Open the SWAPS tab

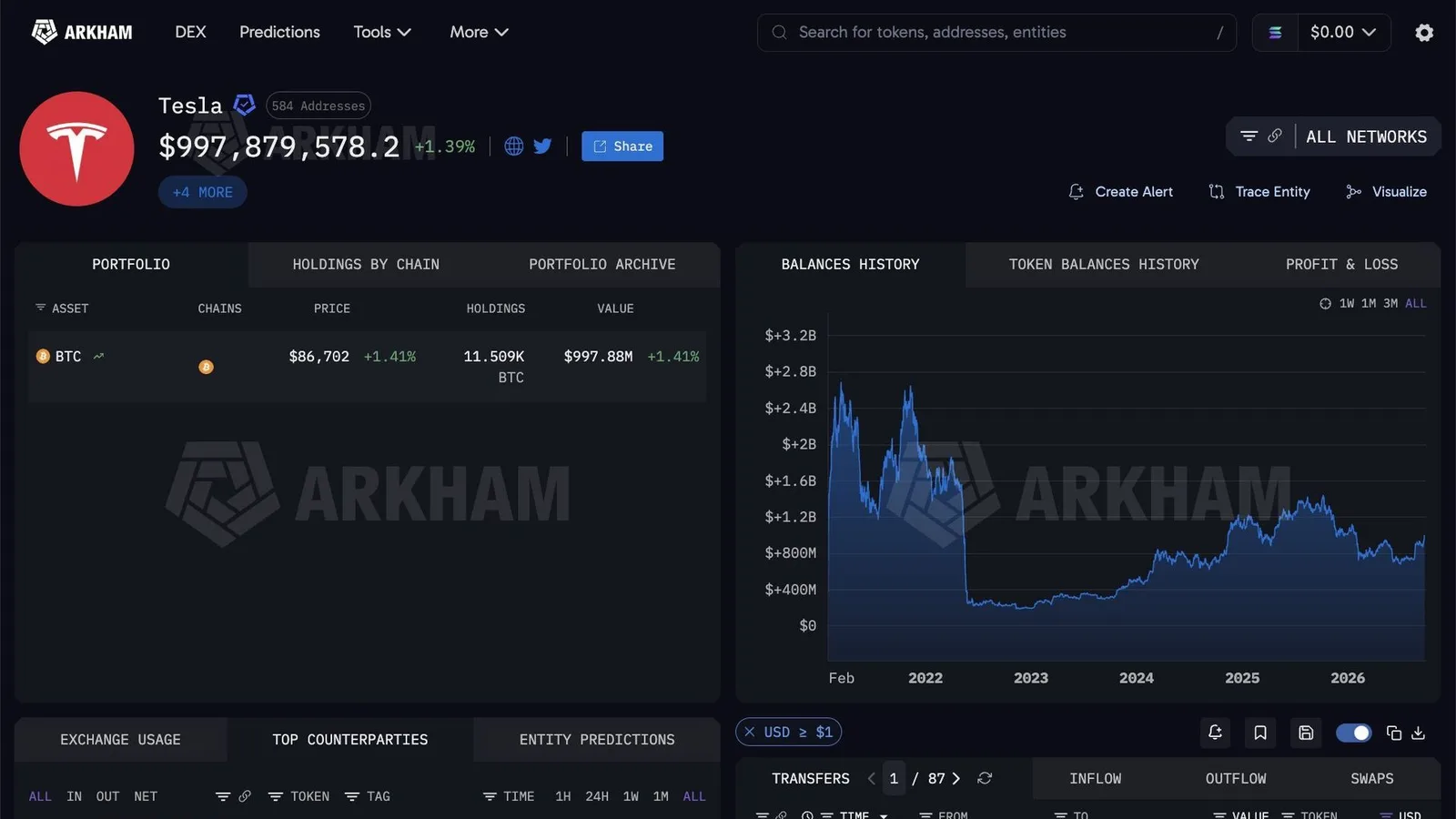[x=1372, y=779]
